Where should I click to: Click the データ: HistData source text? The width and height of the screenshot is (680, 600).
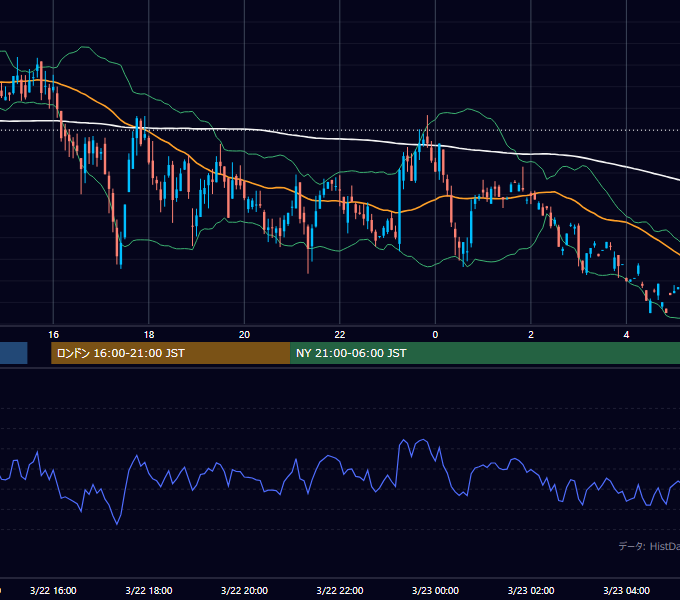point(649,546)
